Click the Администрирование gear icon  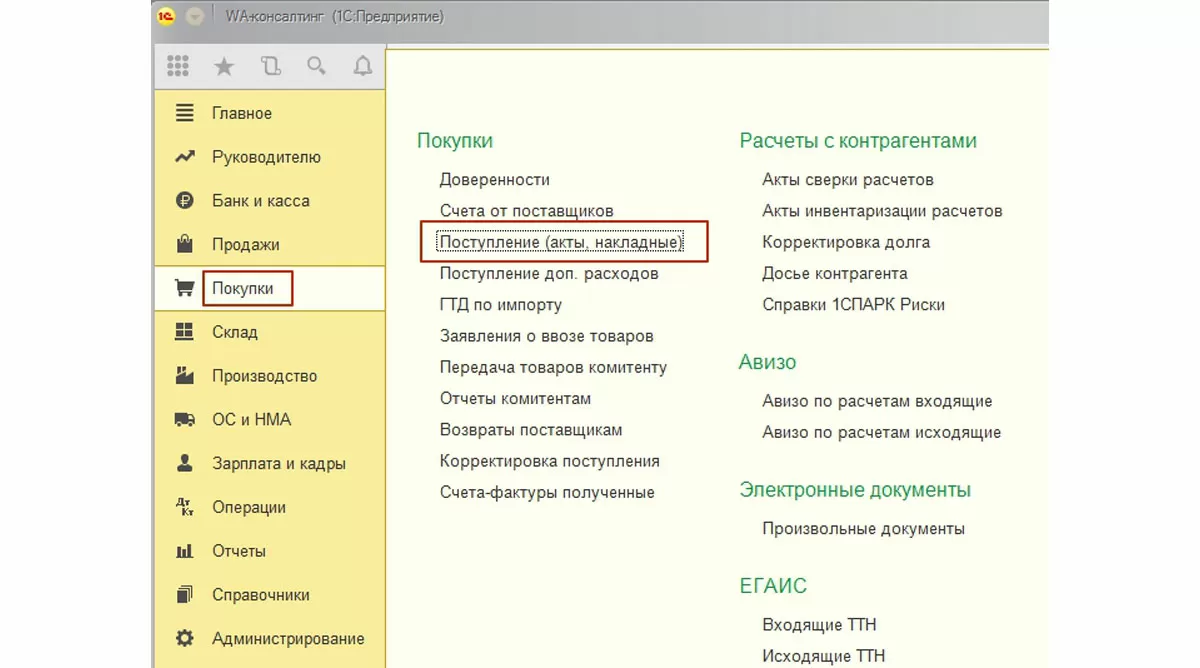[184, 638]
